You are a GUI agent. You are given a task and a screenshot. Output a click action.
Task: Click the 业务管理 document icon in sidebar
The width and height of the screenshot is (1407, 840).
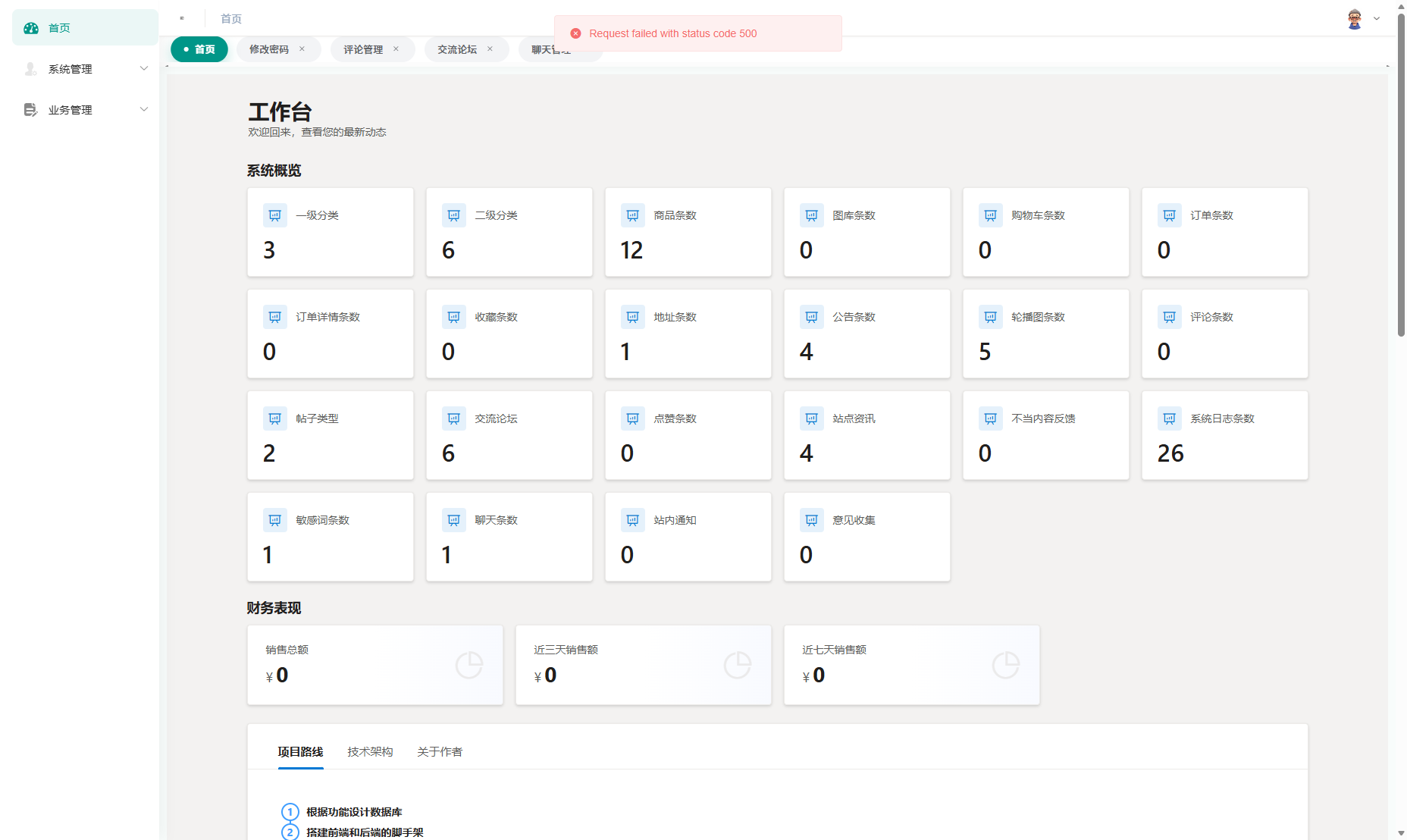click(x=30, y=109)
